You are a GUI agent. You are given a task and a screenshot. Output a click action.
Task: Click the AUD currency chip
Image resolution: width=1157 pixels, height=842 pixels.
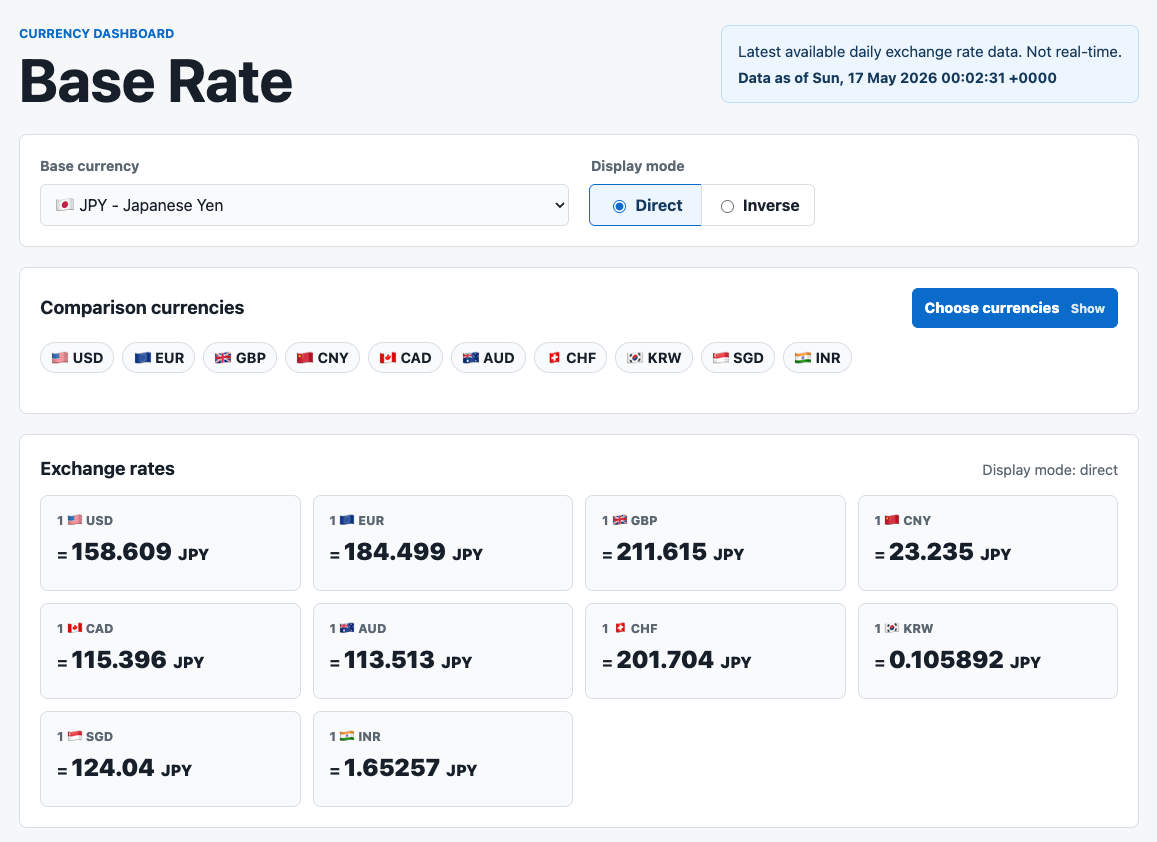[x=488, y=358]
